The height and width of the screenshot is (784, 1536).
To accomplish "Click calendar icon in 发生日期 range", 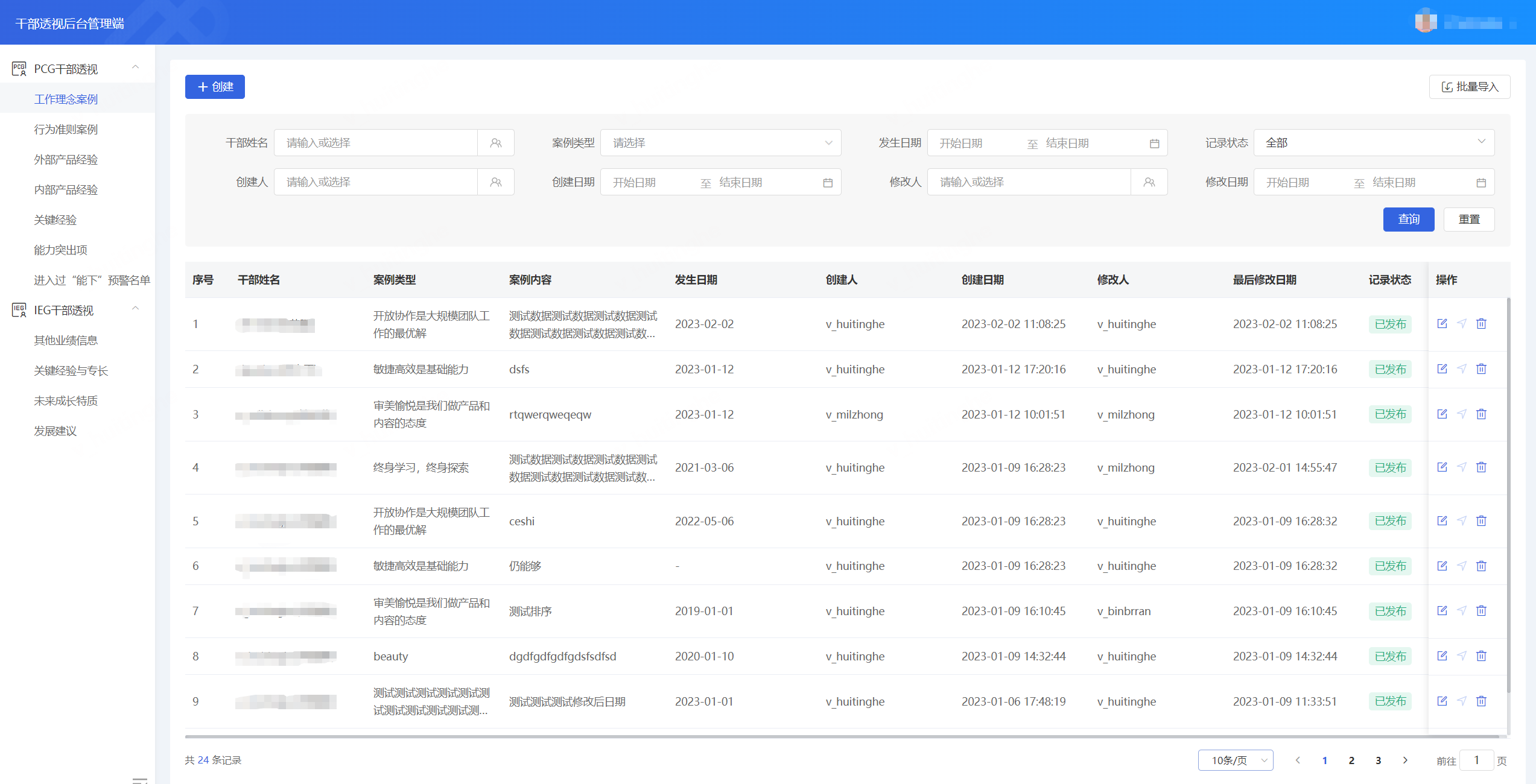I will (1154, 144).
